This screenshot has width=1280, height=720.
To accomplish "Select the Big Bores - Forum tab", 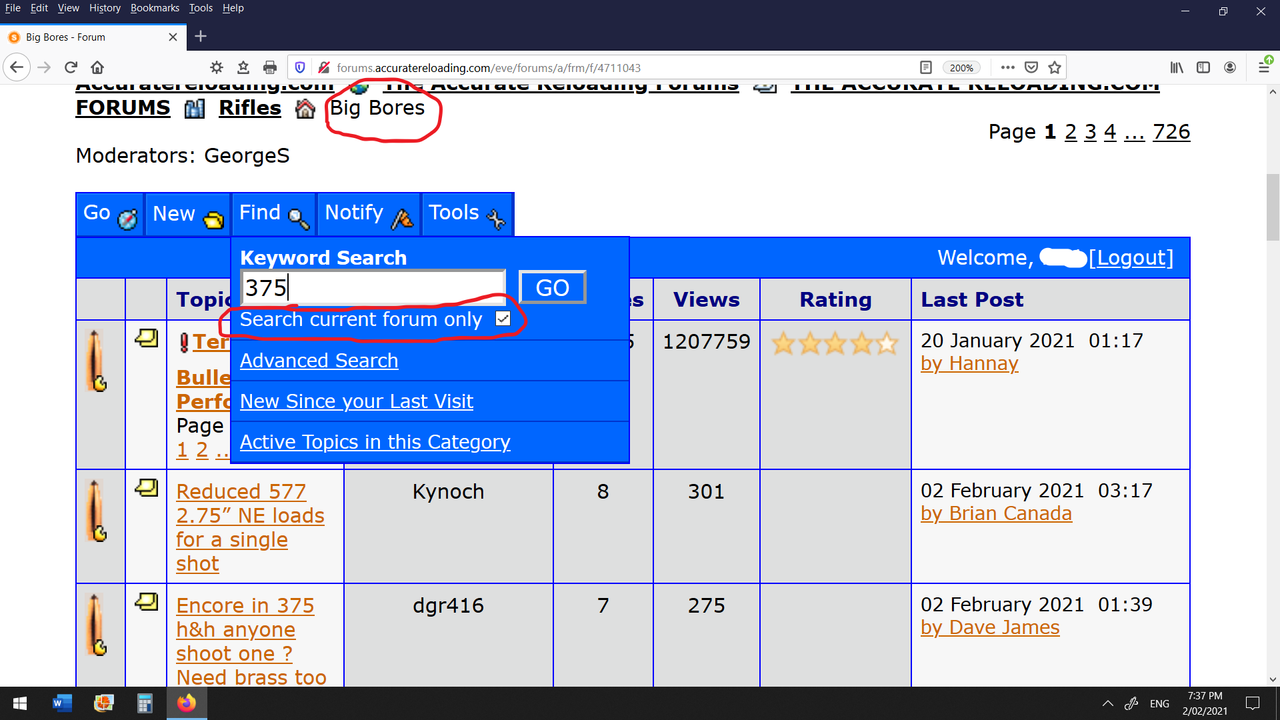I will [92, 37].
